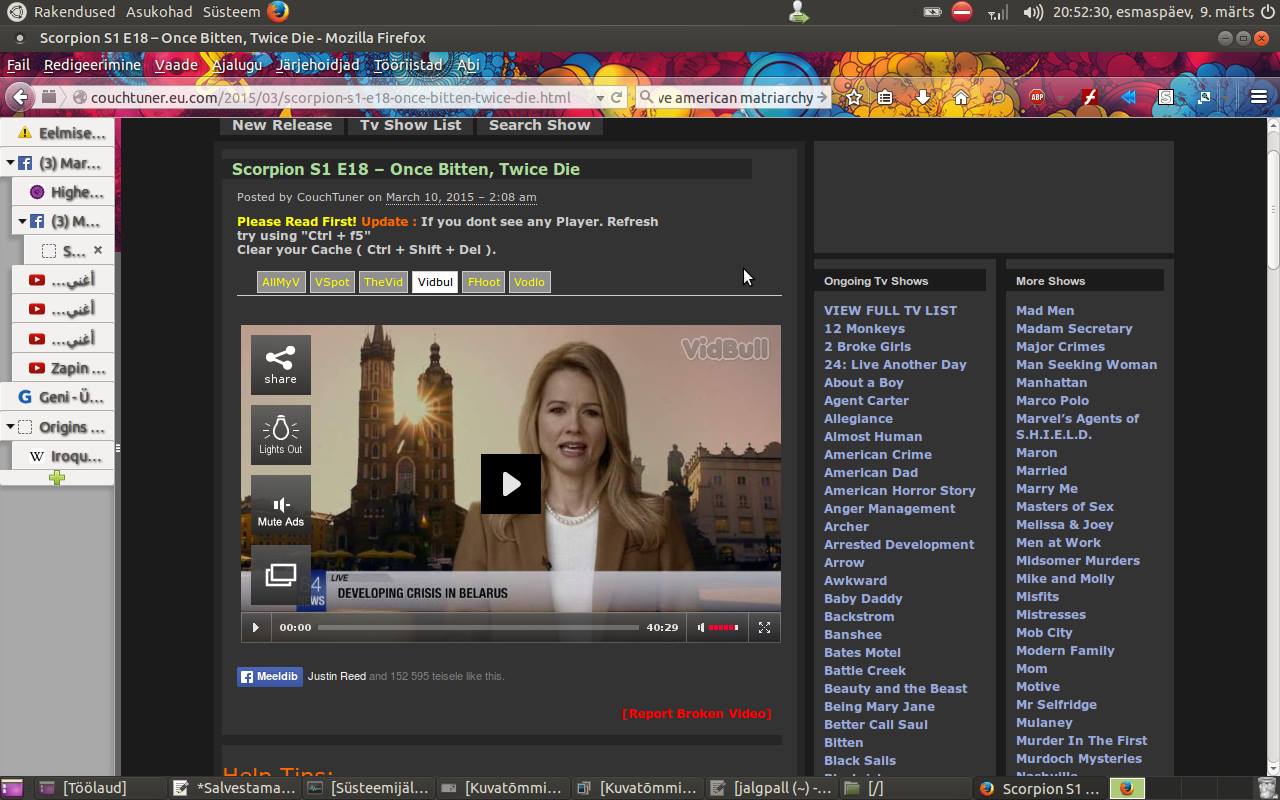The image size is (1280, 800).
Task: Bookmark this page with the star icon
Action: (x=853, y=97)
